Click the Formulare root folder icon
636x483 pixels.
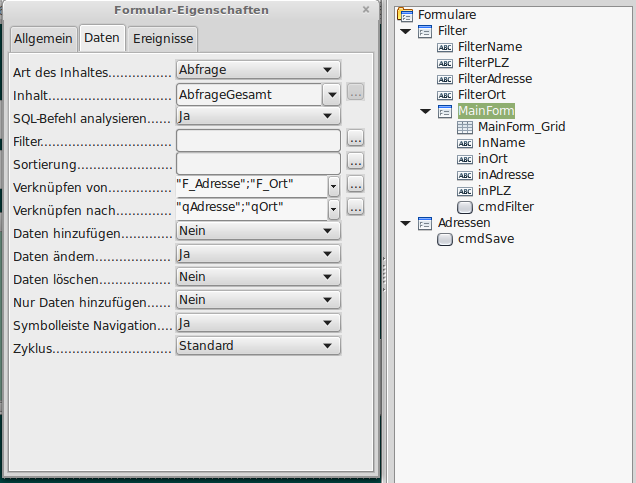(405, 15)
